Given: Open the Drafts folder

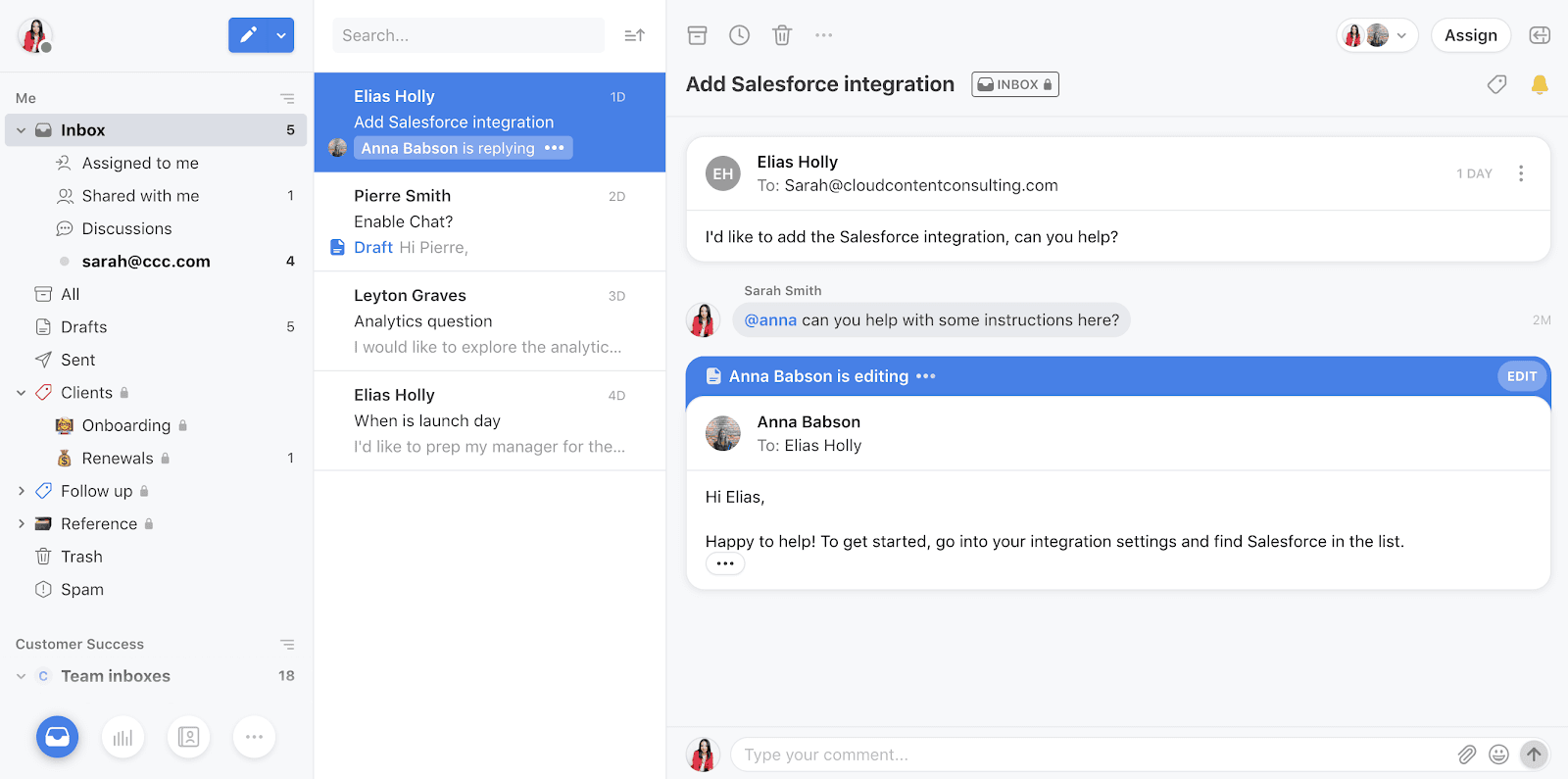Looking at the screenshot, I should [84, 327].
